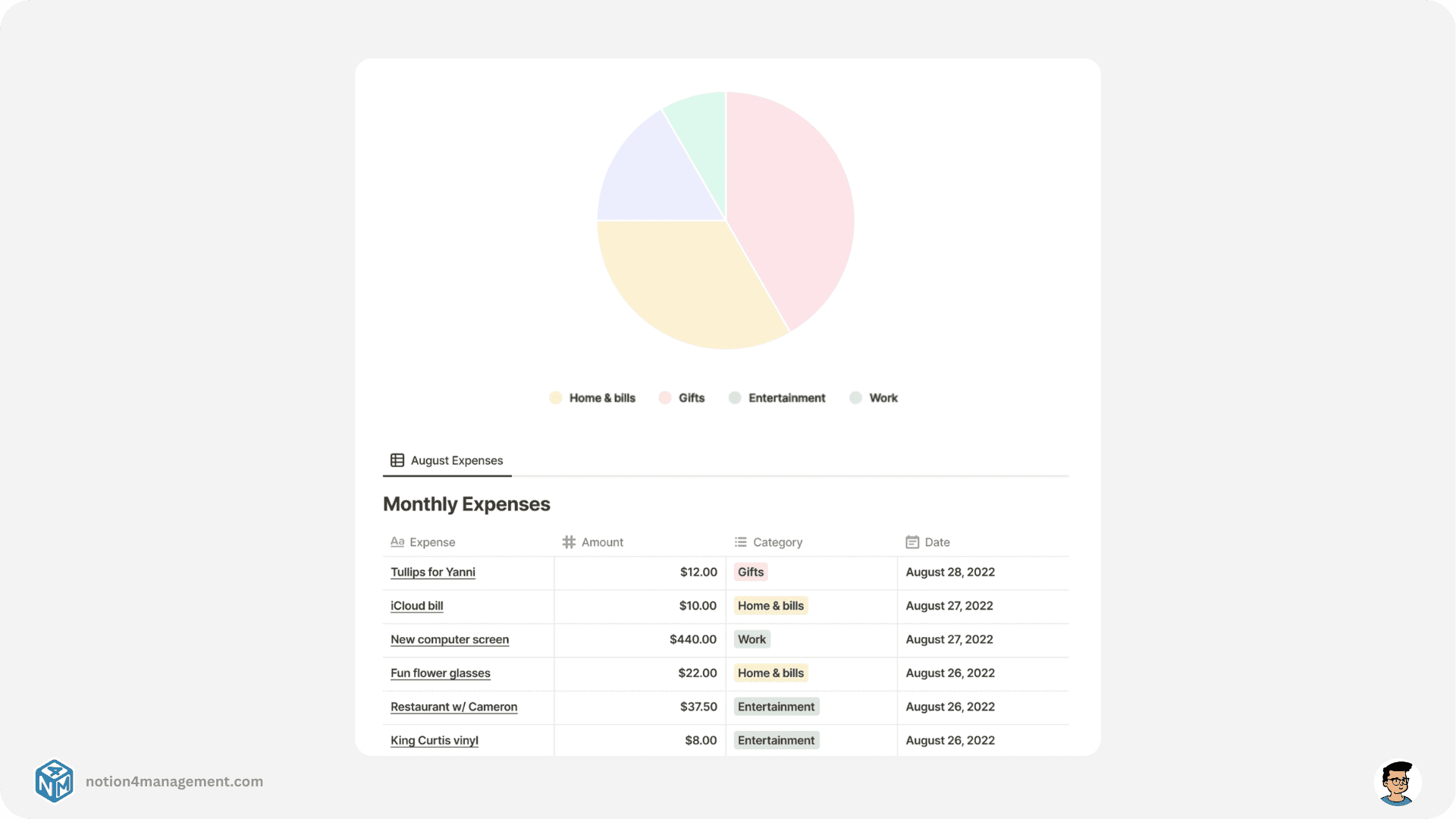Open the Amount column header menu
Screen dimensions: 1456x819
coord(602,541)
